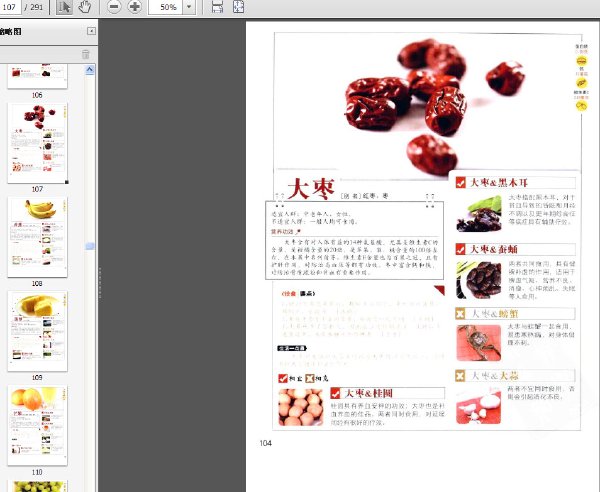
Task: Click the thumbnail panel scrollbar handle
Action: (90, 246)
